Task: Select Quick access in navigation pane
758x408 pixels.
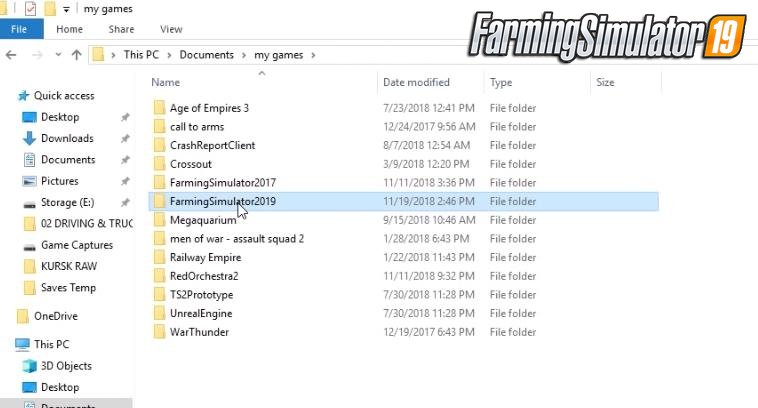Action: 64,96
